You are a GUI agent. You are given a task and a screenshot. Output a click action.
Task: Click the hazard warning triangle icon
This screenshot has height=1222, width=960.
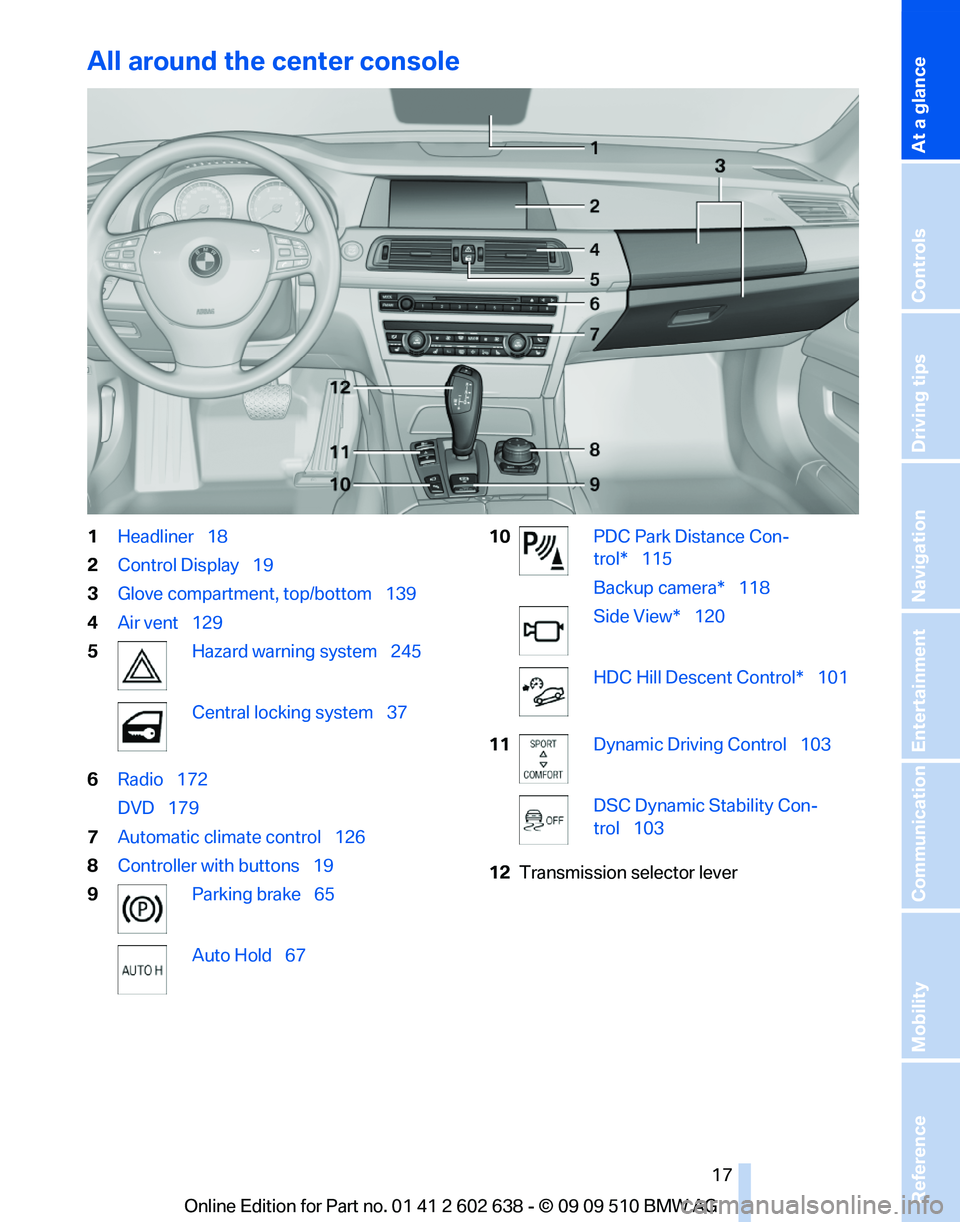point(142,665)
